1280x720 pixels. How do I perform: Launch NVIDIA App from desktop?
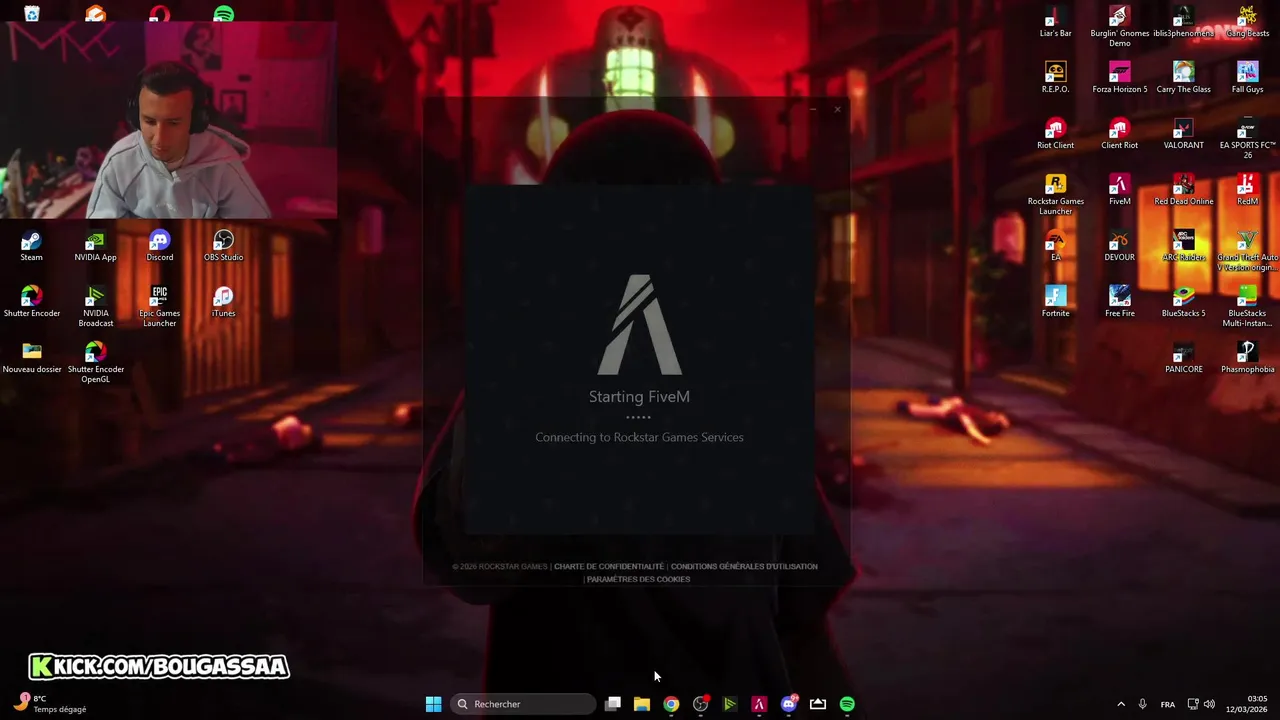pyautogui.click(x=95, y=245)
